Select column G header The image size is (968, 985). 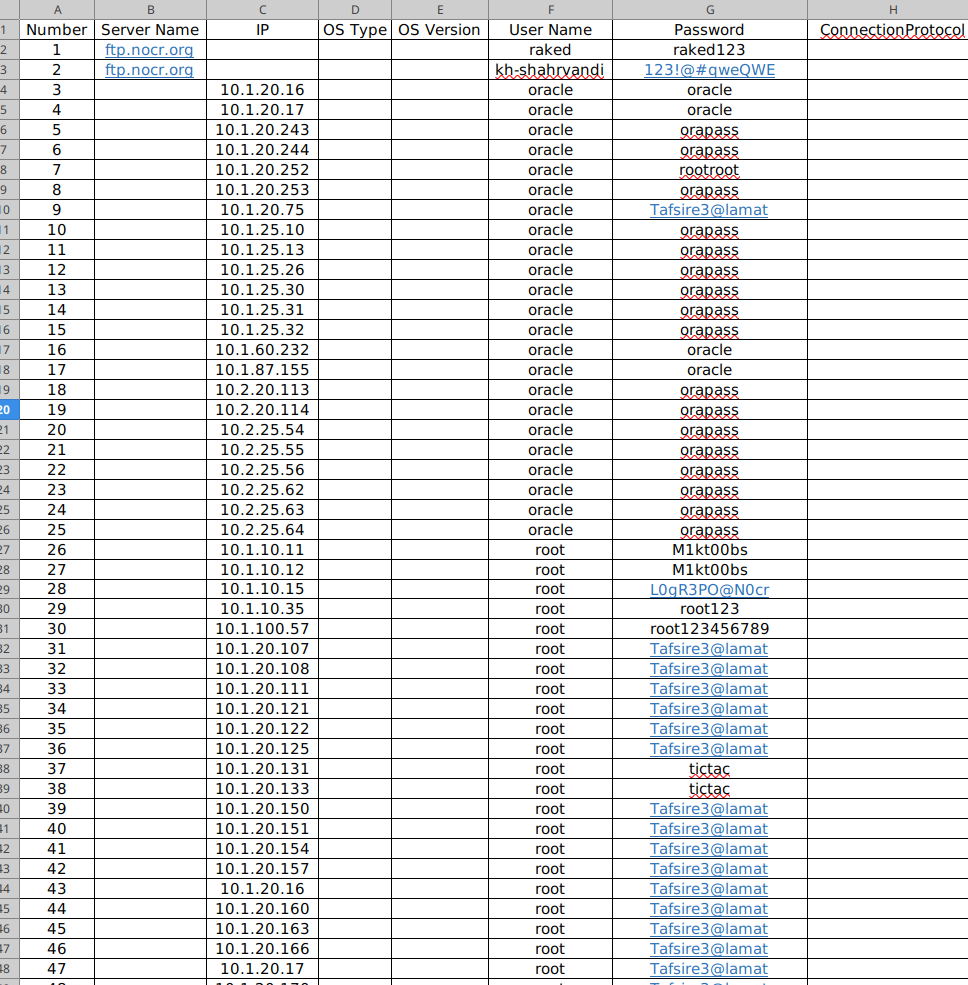tap(710, 9)
